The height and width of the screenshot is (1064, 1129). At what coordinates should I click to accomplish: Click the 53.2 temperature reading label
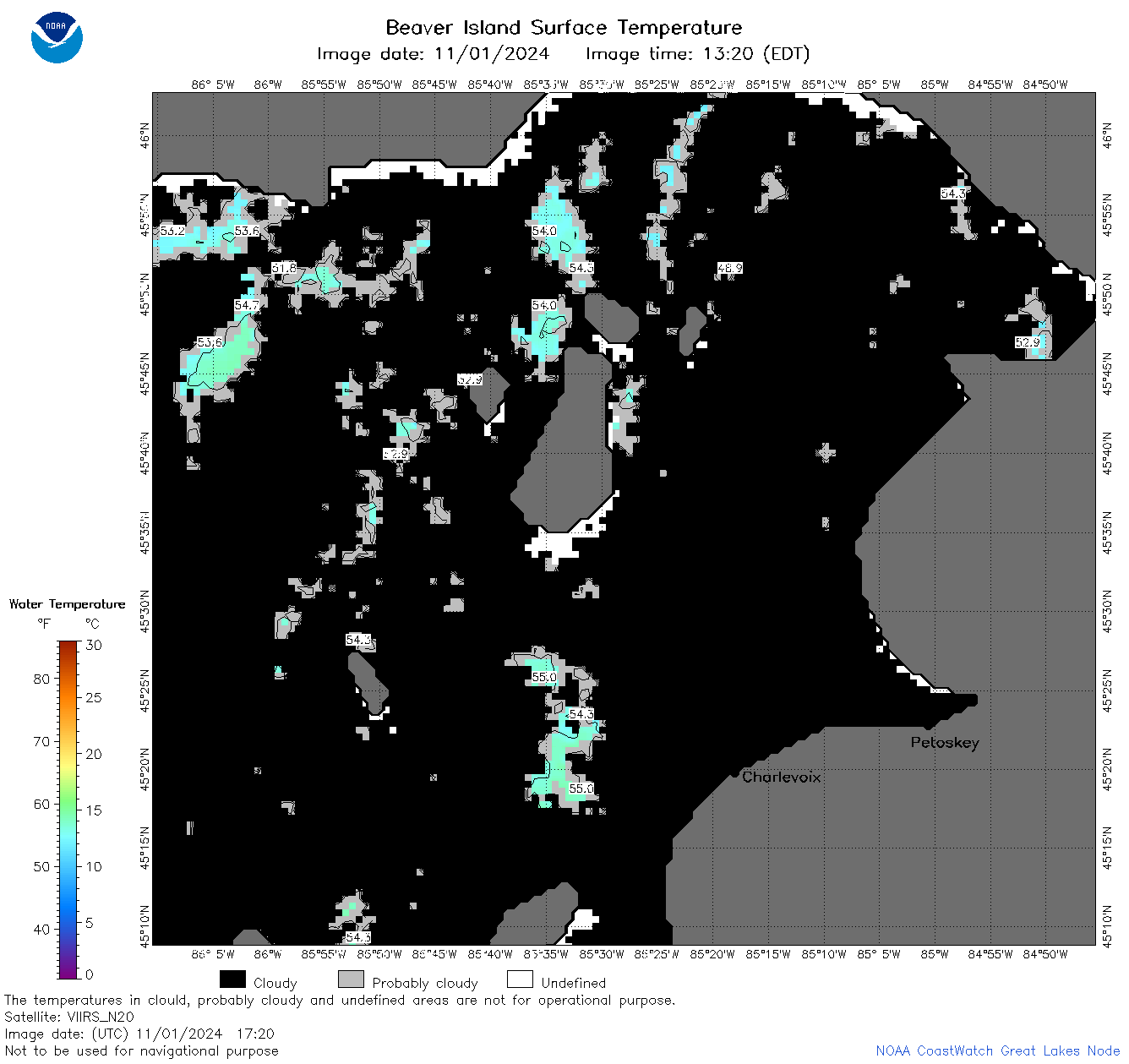[172, 231]
